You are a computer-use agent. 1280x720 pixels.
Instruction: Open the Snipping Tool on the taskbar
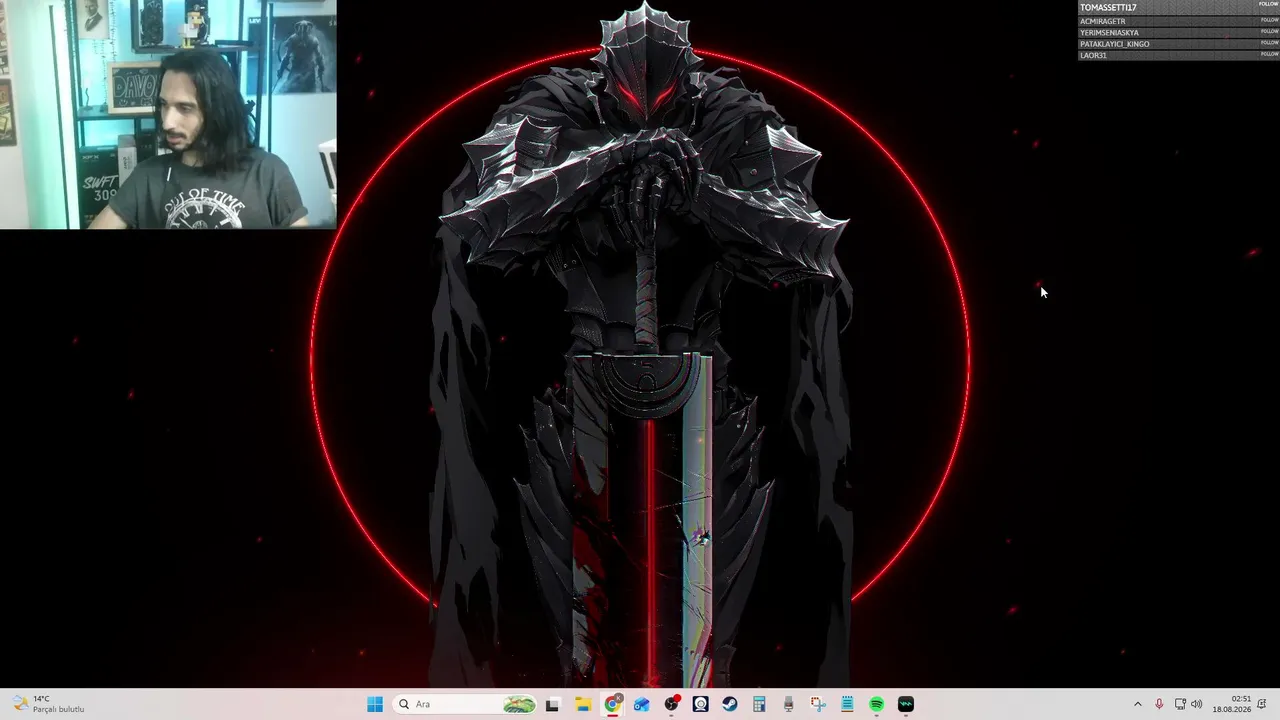[x=818, y=704]
